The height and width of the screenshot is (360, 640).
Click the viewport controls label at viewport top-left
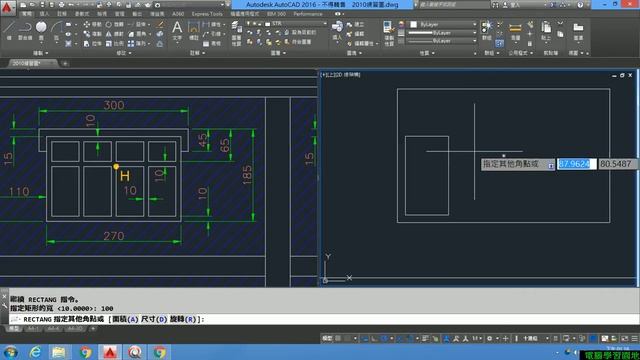click(x=341, y=75)
